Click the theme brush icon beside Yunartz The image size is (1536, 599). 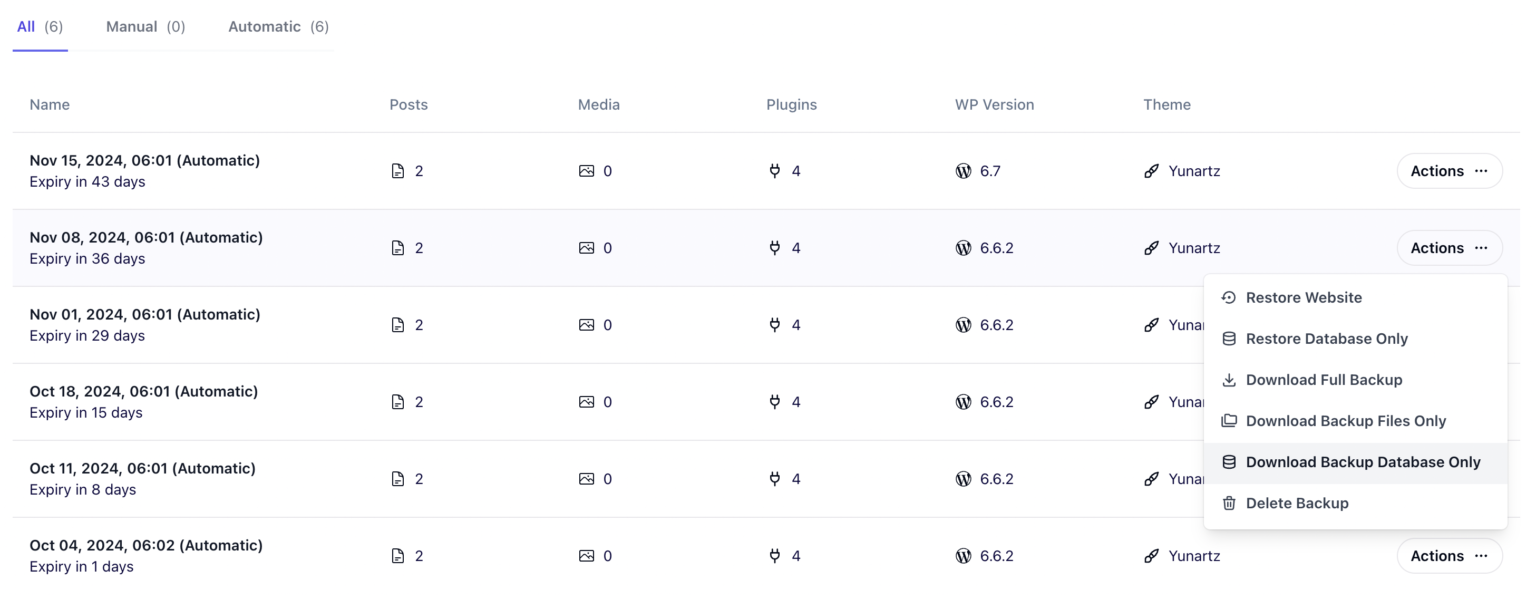click(x=1151, y=170)
